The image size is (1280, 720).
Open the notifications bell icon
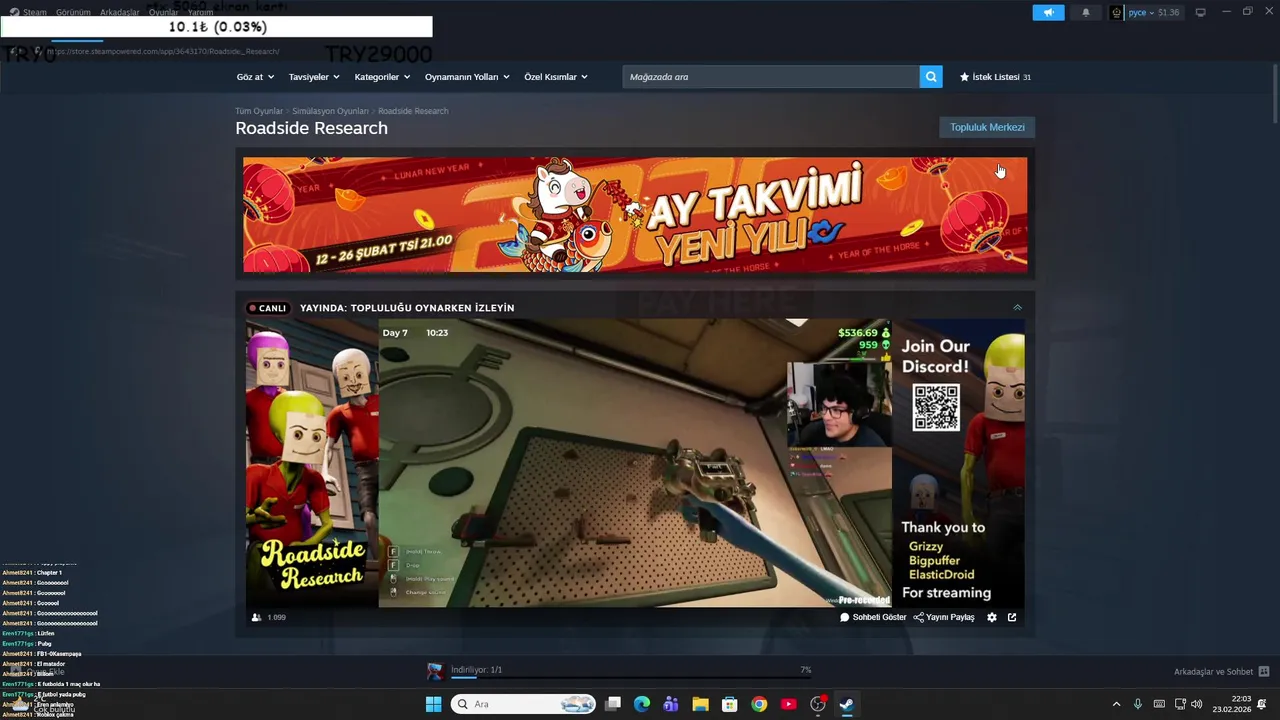tap(1086, 12)
